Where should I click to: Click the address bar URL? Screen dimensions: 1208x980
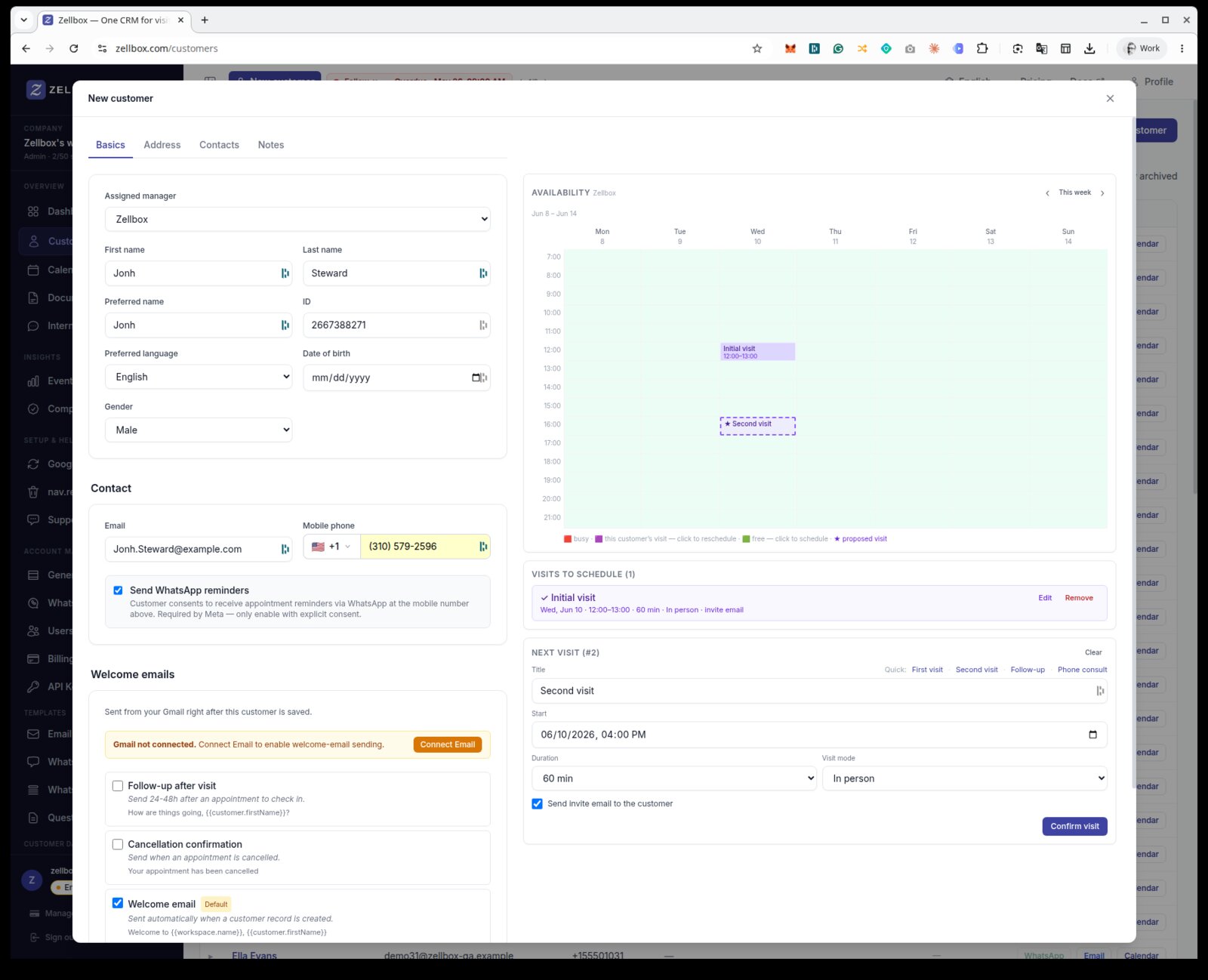[166, 48]
